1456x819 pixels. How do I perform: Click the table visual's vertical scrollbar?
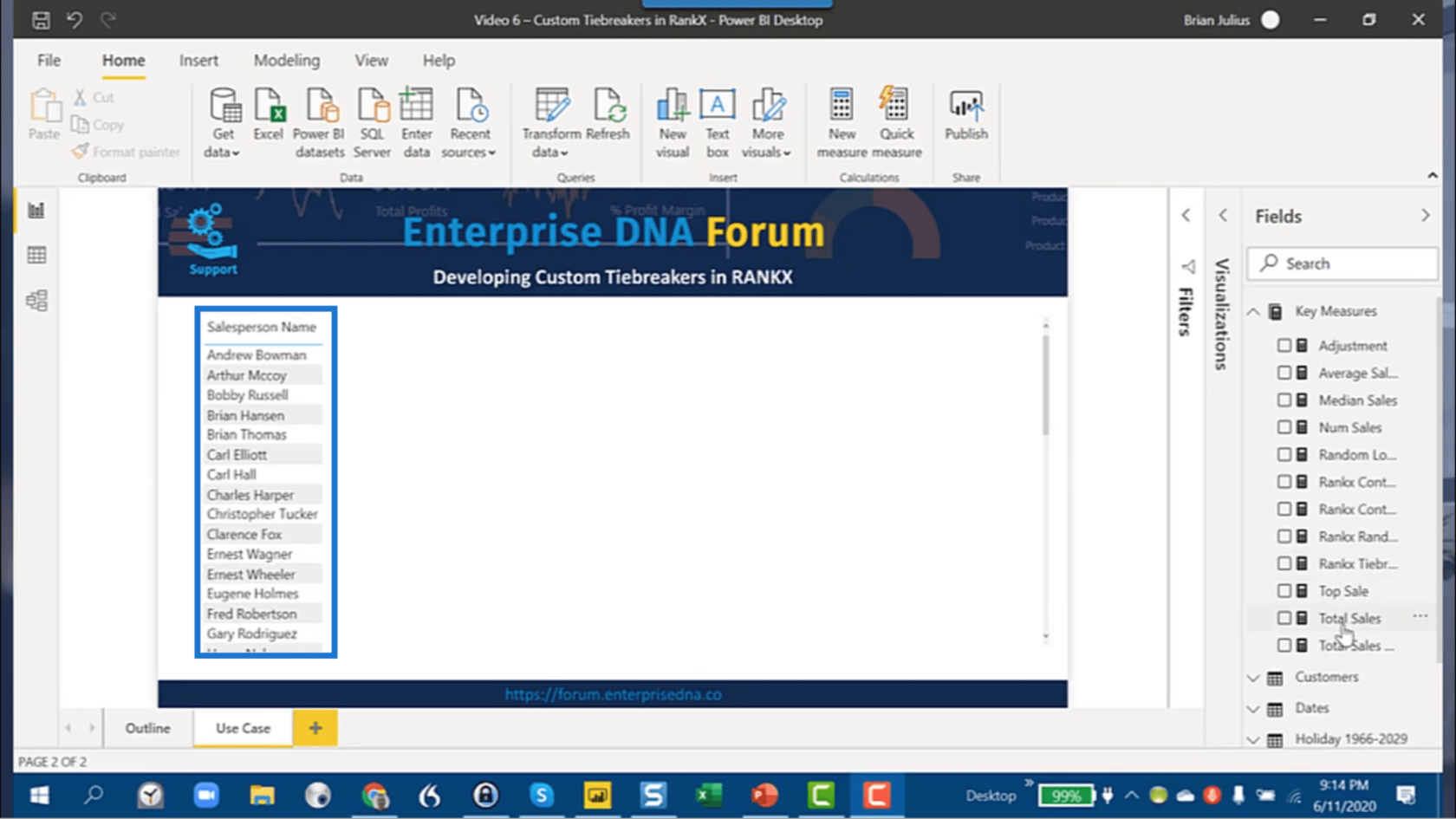[1046, 384]
